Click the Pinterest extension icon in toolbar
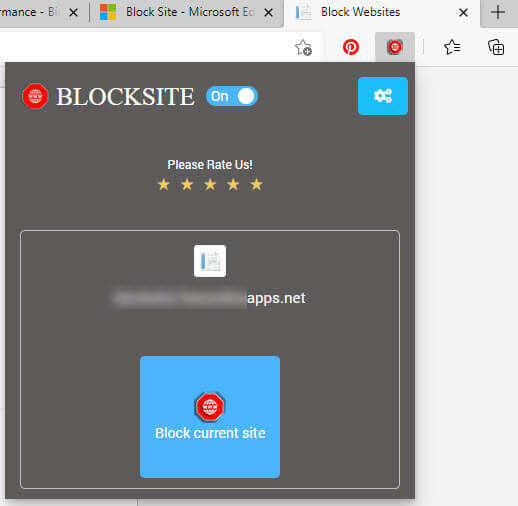This screenshot has width=518, height=506. coord(351,47)
